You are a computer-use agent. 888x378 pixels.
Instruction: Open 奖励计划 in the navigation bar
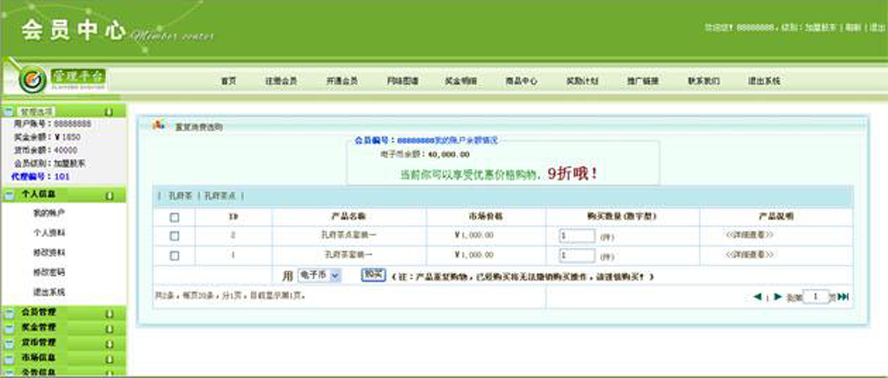[582, 81]
